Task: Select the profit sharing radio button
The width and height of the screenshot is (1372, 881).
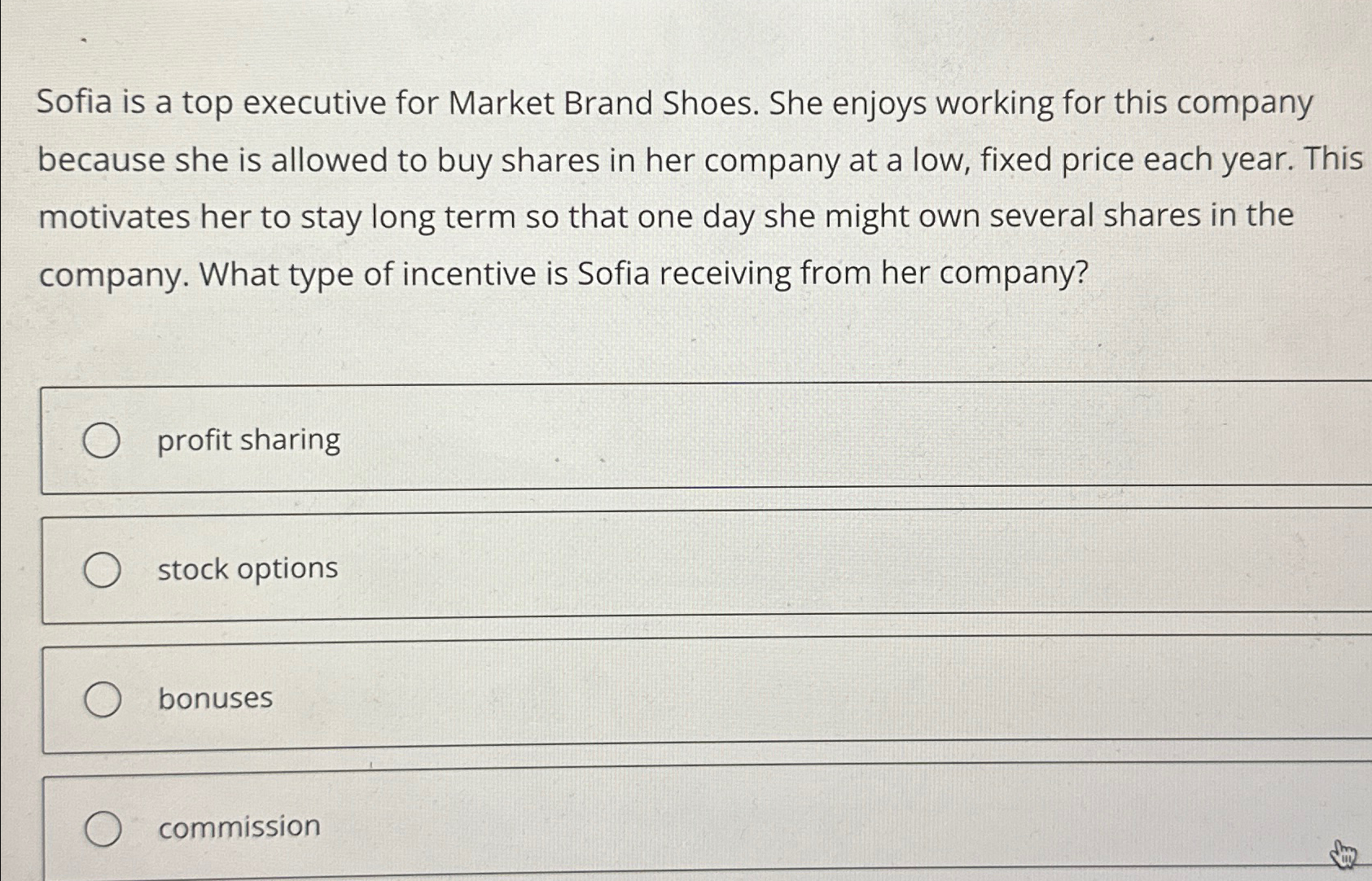Action: pyautogui.click(x=102, y=440)
